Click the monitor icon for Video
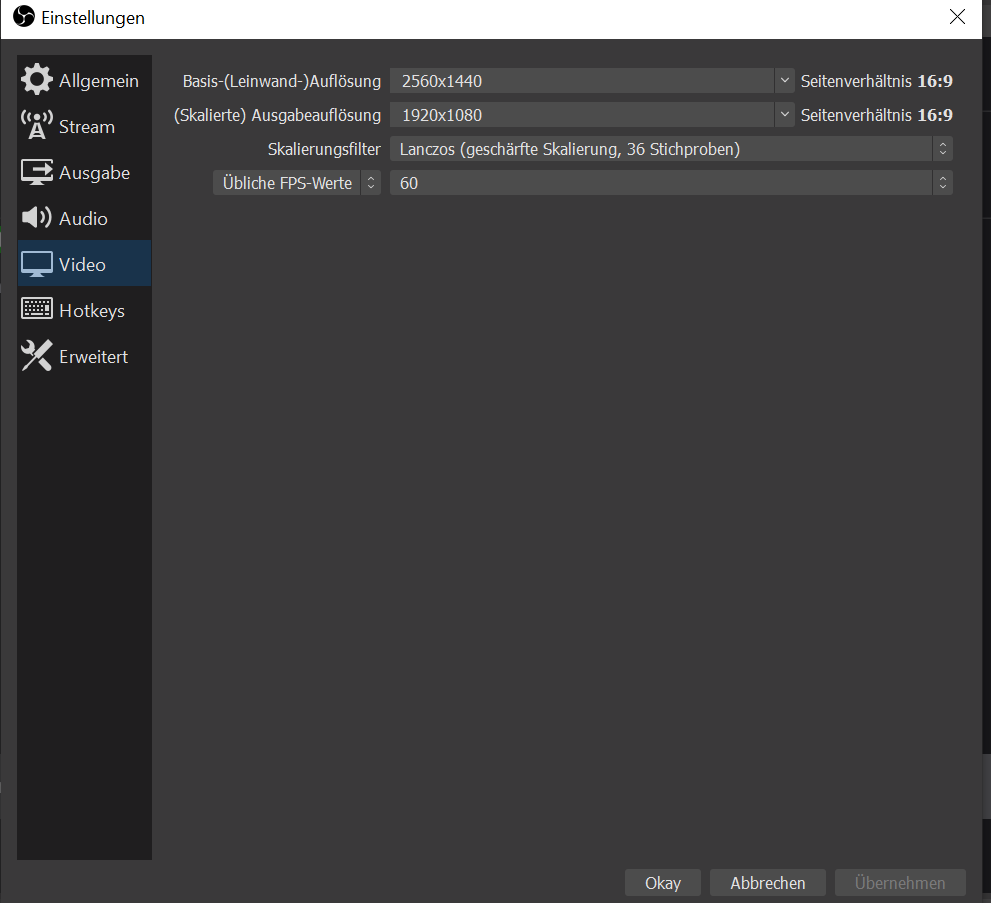 37,264
